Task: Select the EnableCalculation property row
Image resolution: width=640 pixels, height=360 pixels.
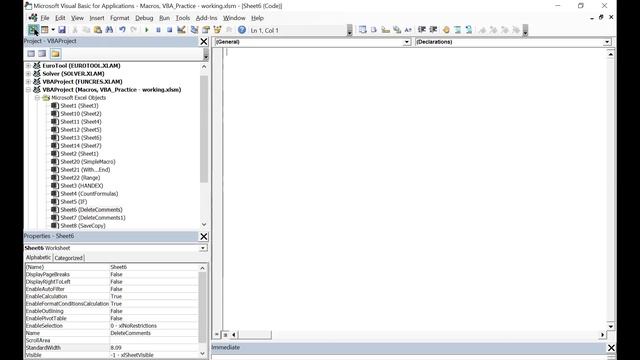Action: click(x=111, y=296)
